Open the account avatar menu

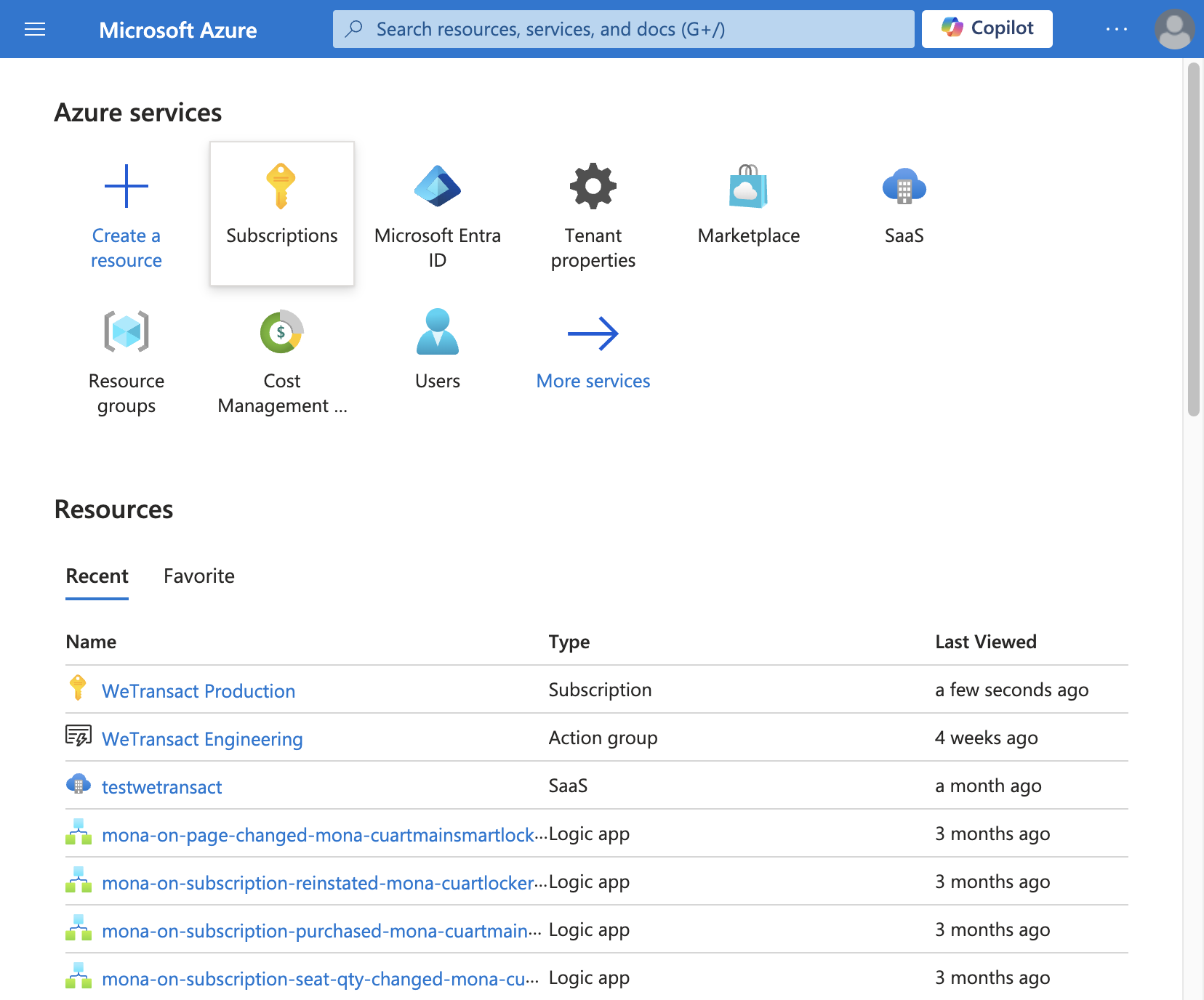[1174, 29]
